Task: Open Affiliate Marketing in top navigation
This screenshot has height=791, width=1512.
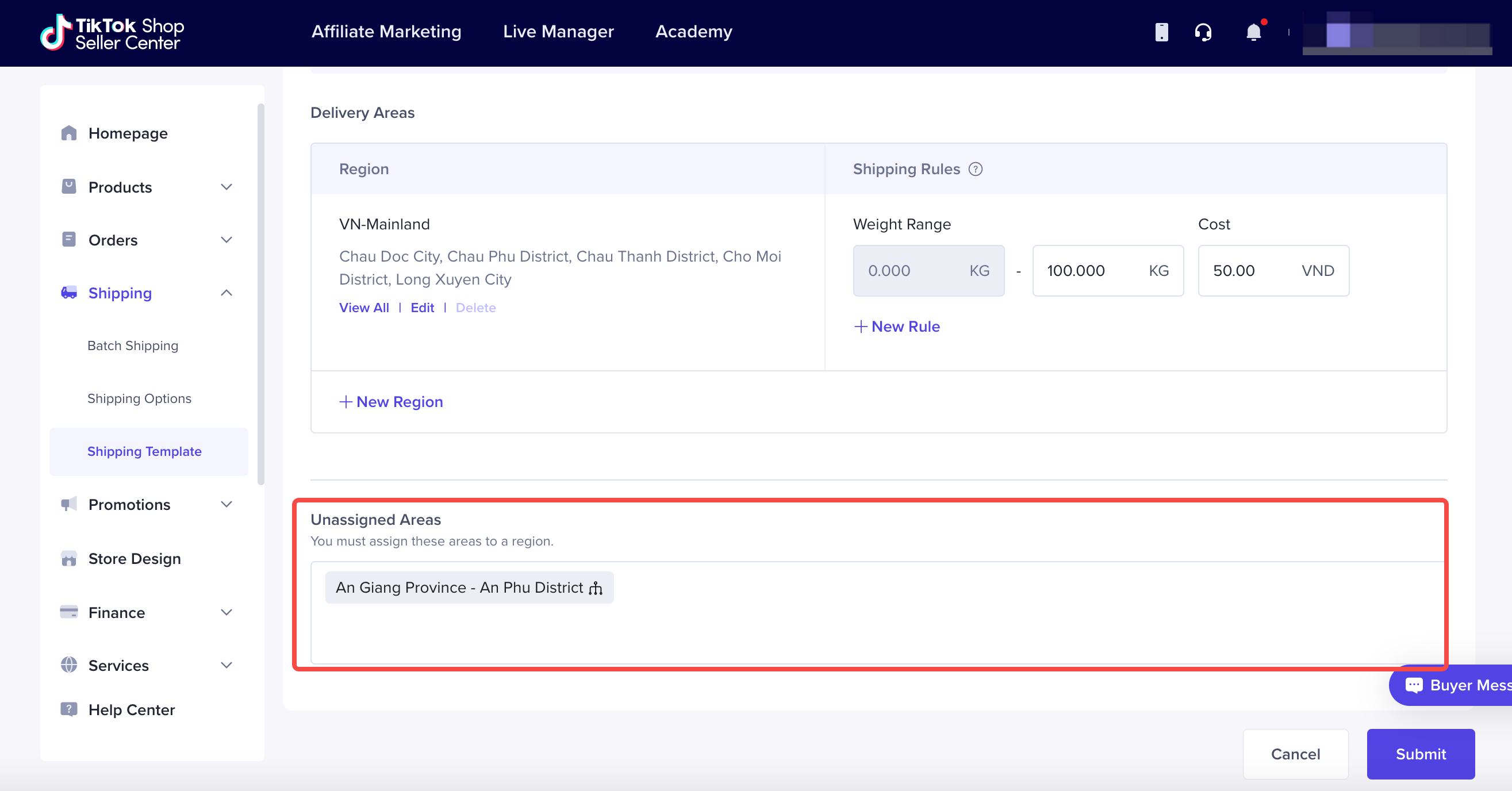Action: click(x=386, y=32)
